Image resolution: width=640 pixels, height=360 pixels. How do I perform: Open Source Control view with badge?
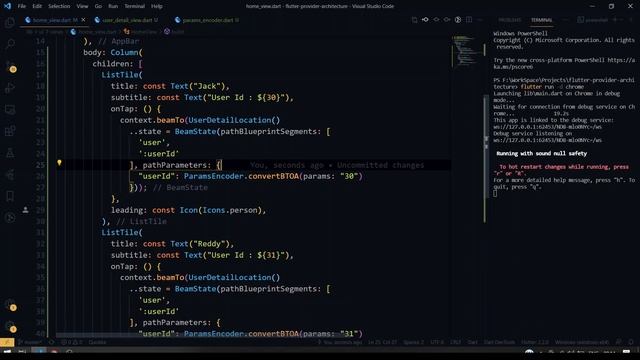(10, 66)
